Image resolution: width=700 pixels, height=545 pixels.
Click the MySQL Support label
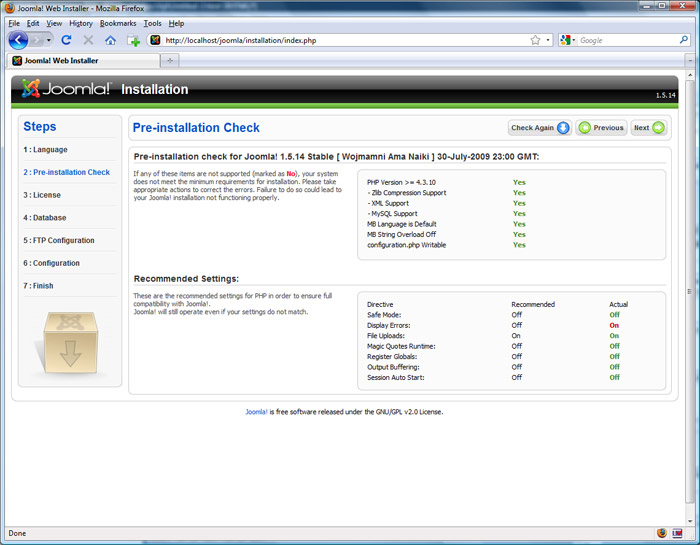[x=392, y=213]
